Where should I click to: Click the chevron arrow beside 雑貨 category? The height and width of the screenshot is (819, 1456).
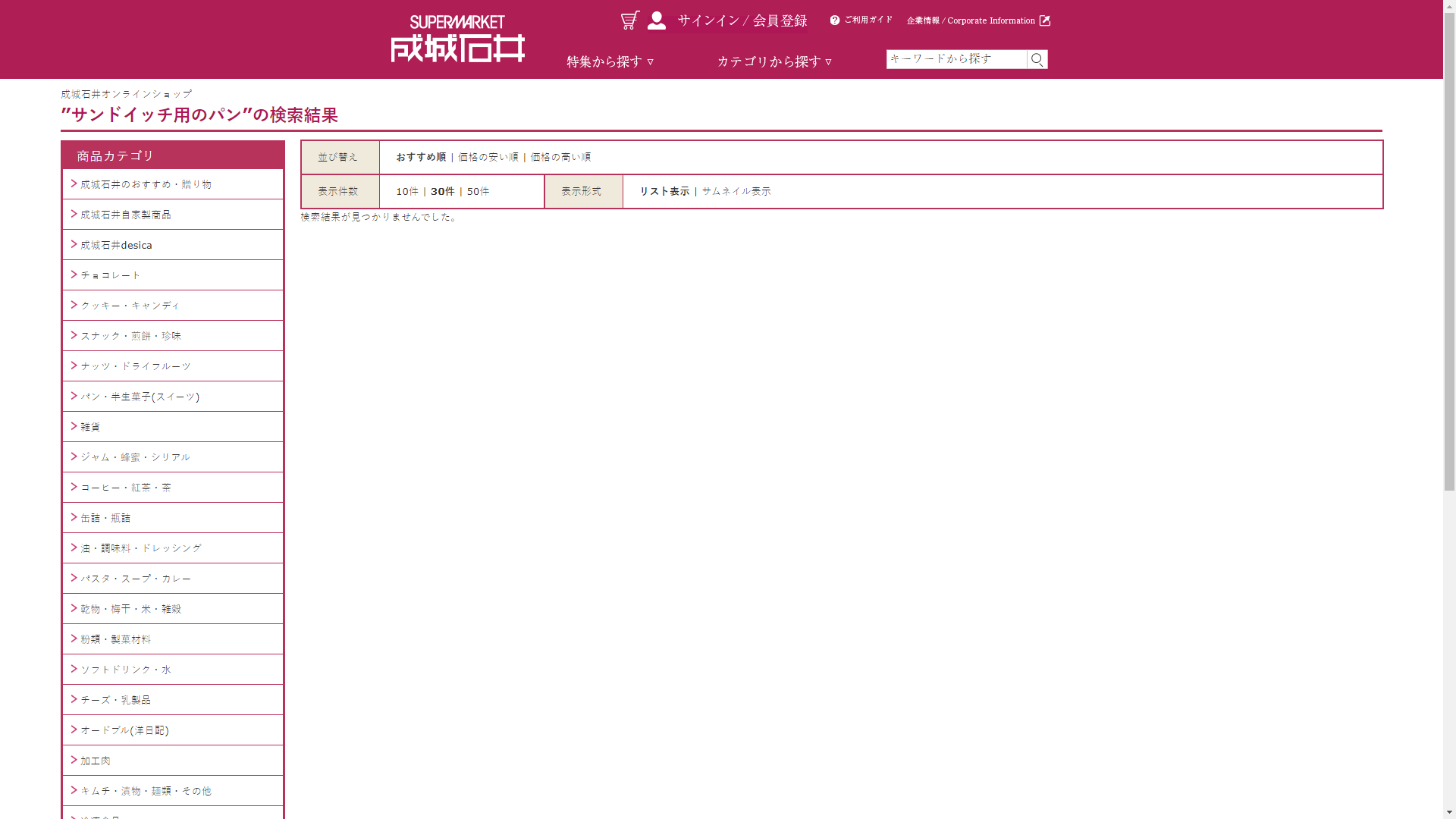[x=74, y=426]
